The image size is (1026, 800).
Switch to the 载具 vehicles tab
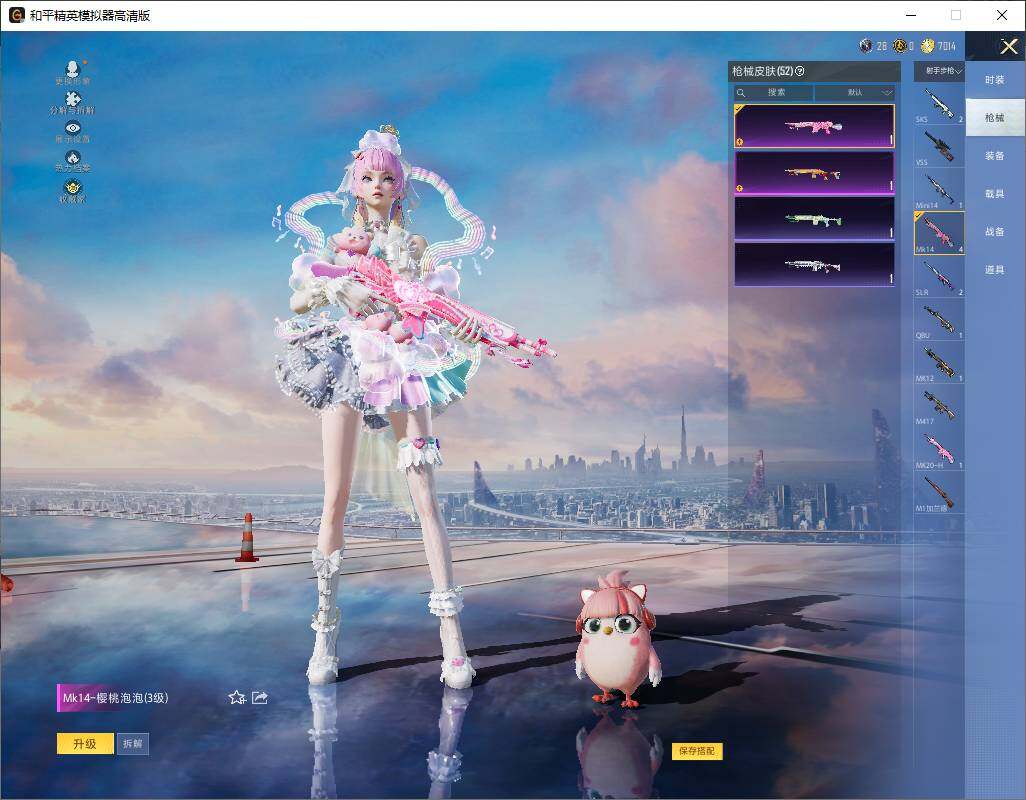(995, 194)
